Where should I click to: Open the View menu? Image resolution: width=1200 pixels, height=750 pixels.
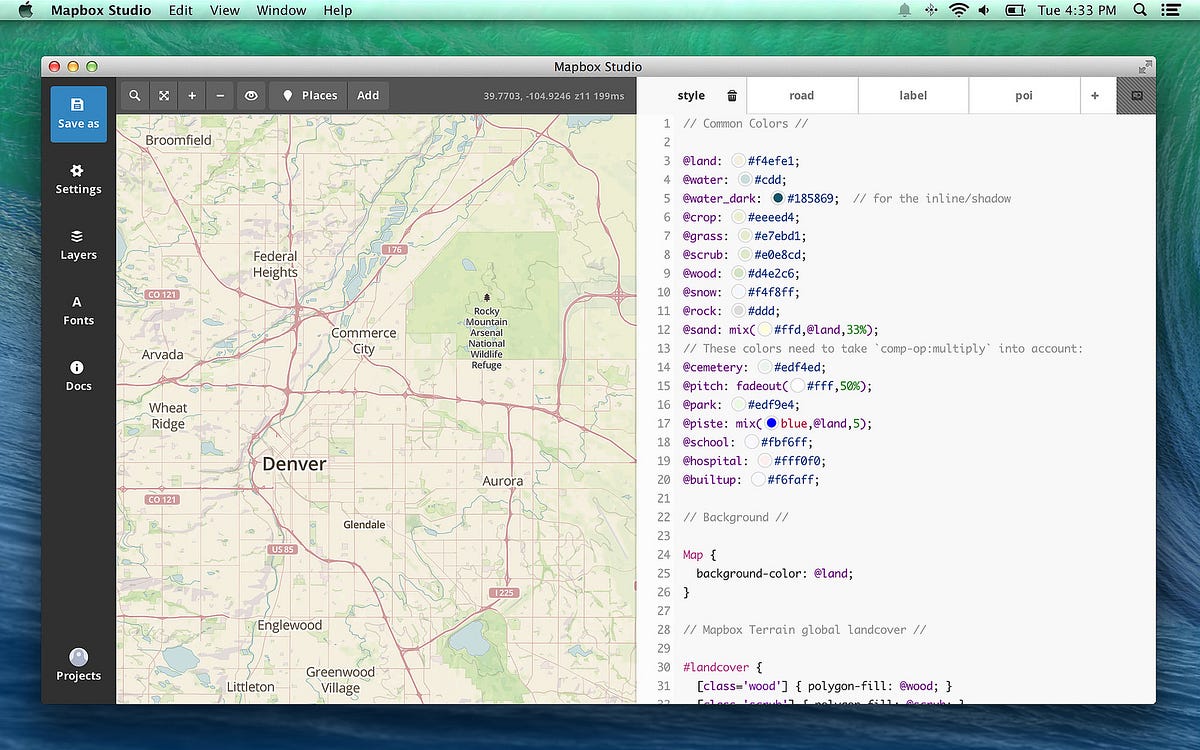tap(224, 10)
